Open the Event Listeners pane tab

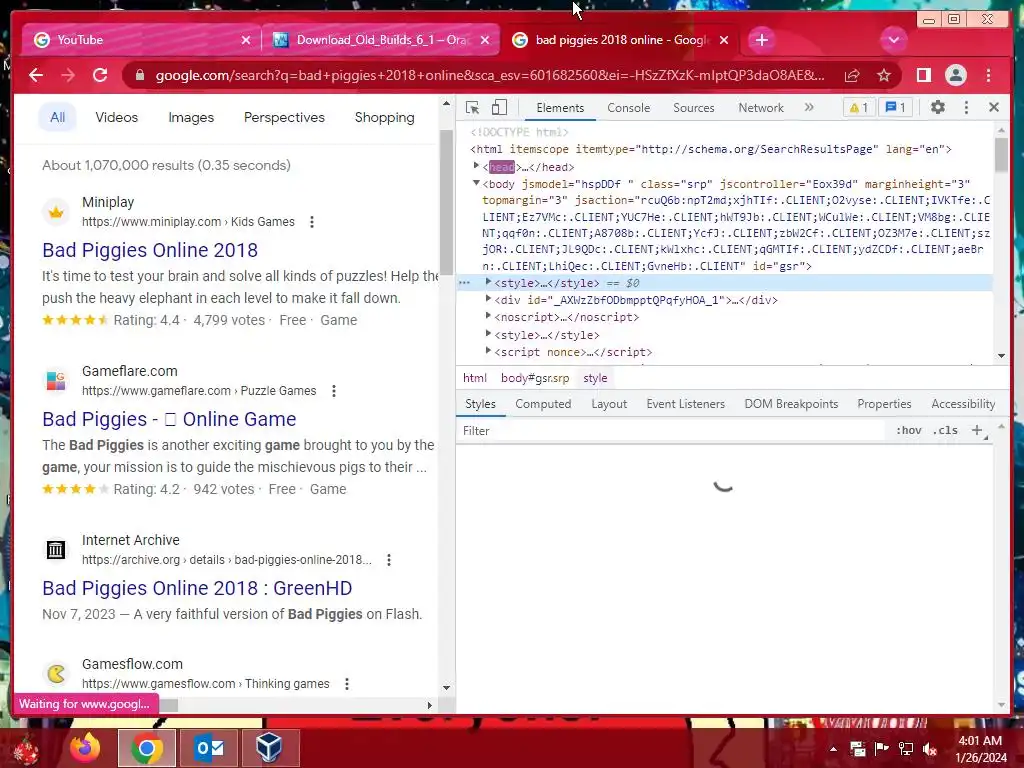(x=685, y=404)
